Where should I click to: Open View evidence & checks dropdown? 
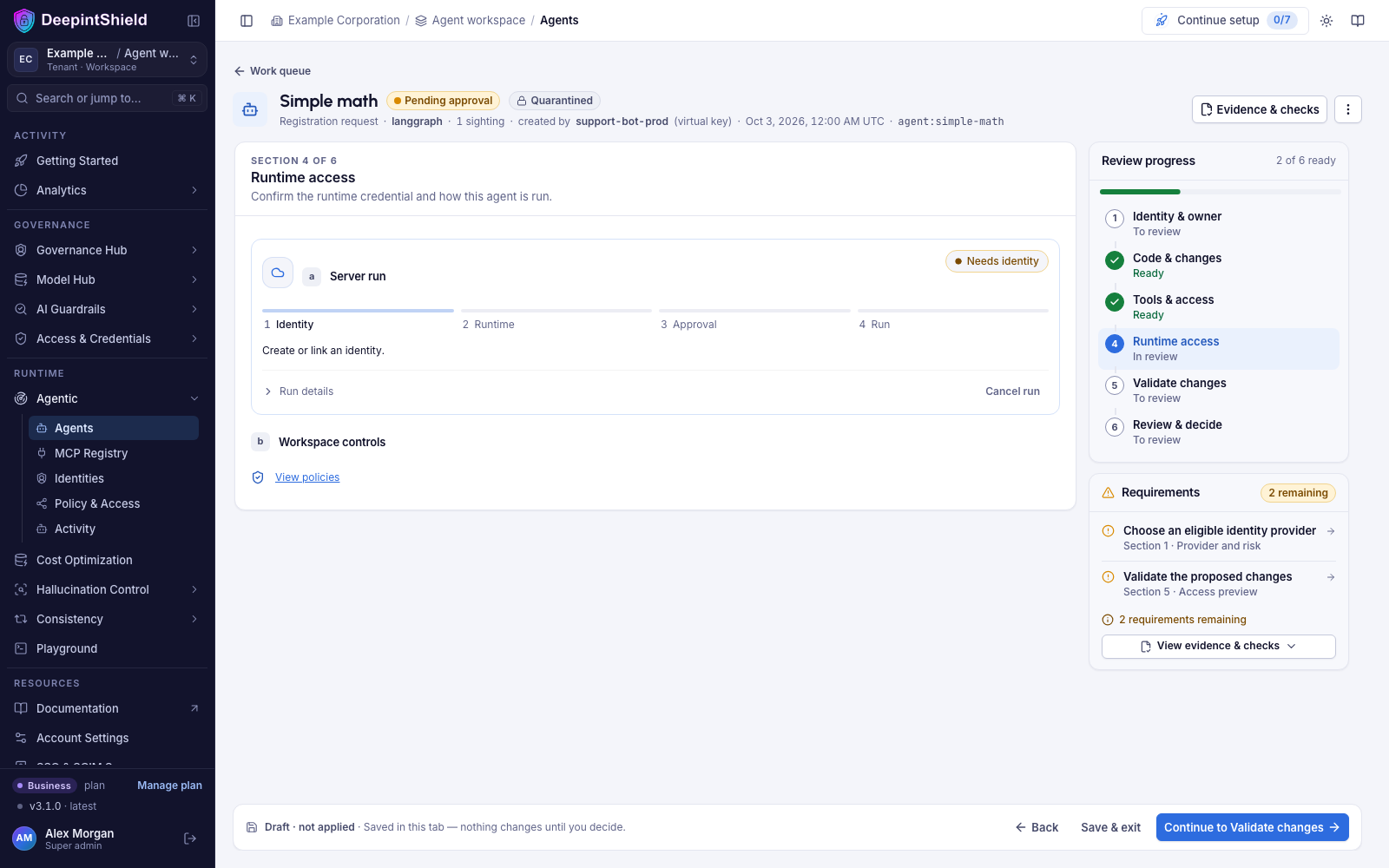click(1218, 646)
